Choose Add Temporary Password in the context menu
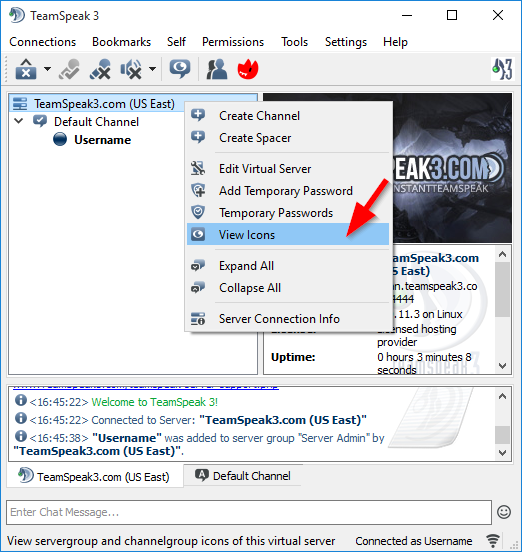522x552 pixels. [288, 191]
